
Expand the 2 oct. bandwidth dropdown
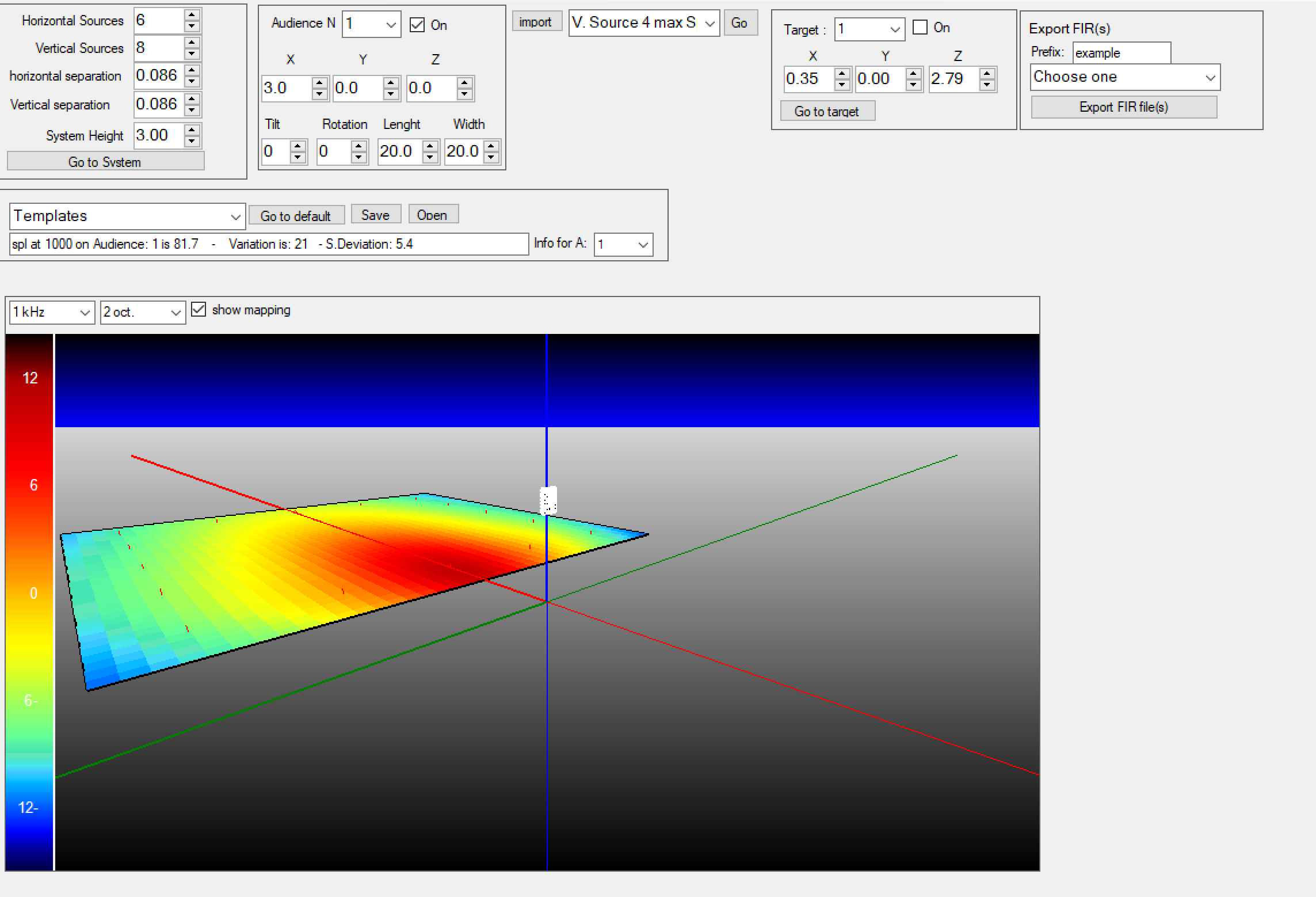(x=176, y=313)
